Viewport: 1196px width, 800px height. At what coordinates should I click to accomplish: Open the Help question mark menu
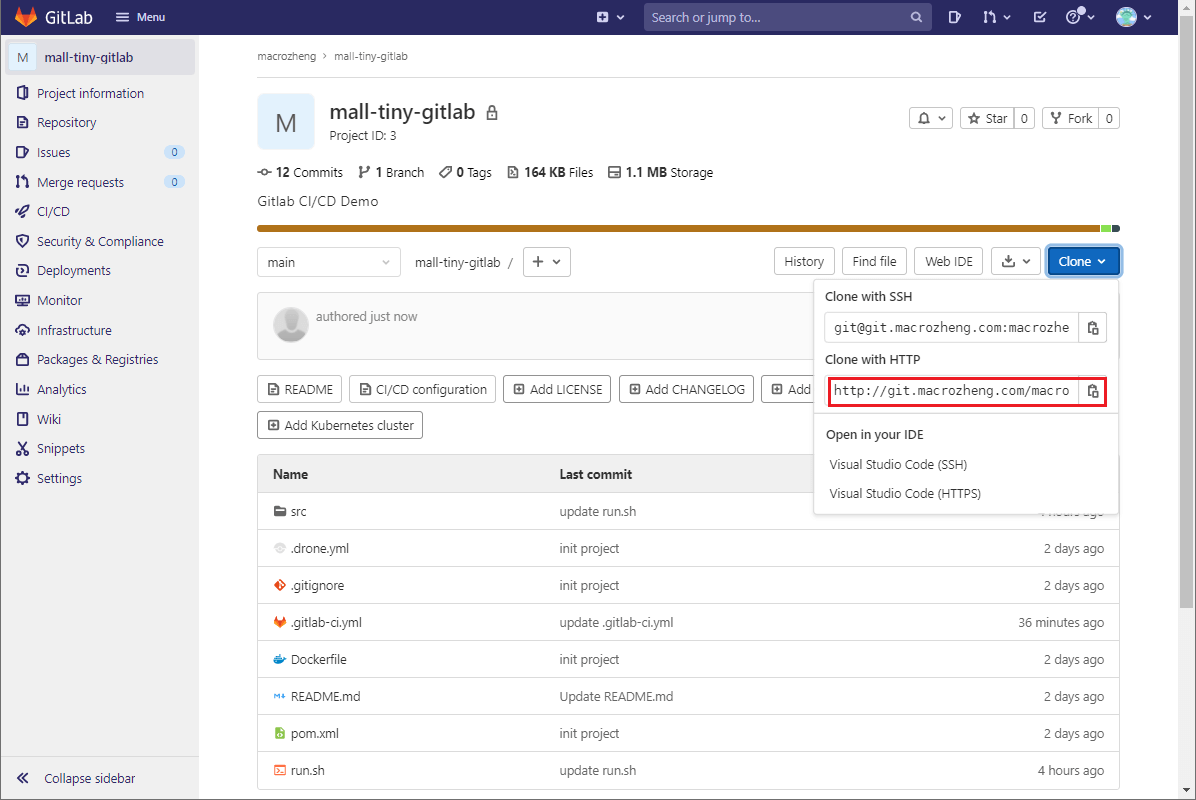pyautogui.click(x=1080, y=17)
